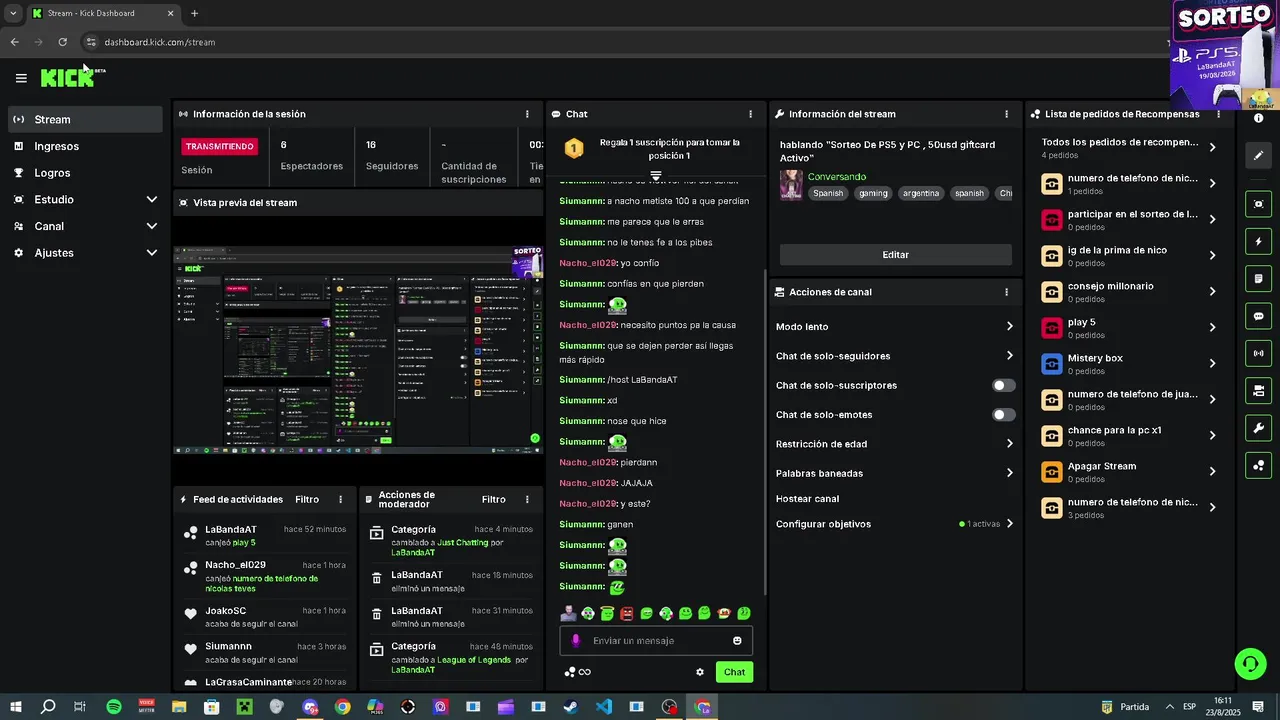This screenshot has height=720, width=1280.
Task: Open consejo millonario reward requests
Action: click(1129, 291)
